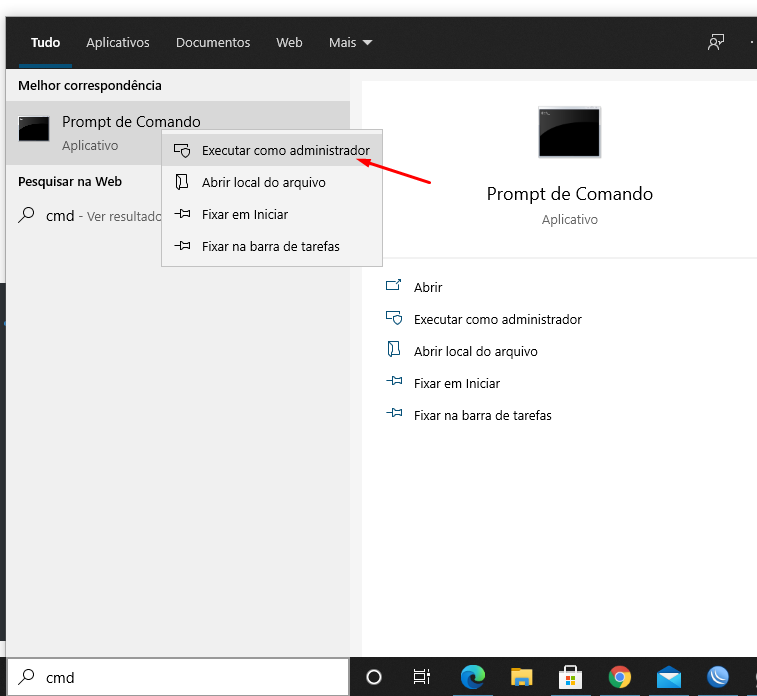This screenshot has width=757, height=696.
Task: Open Task View from the taskbar
Action: tap(422, 677)
